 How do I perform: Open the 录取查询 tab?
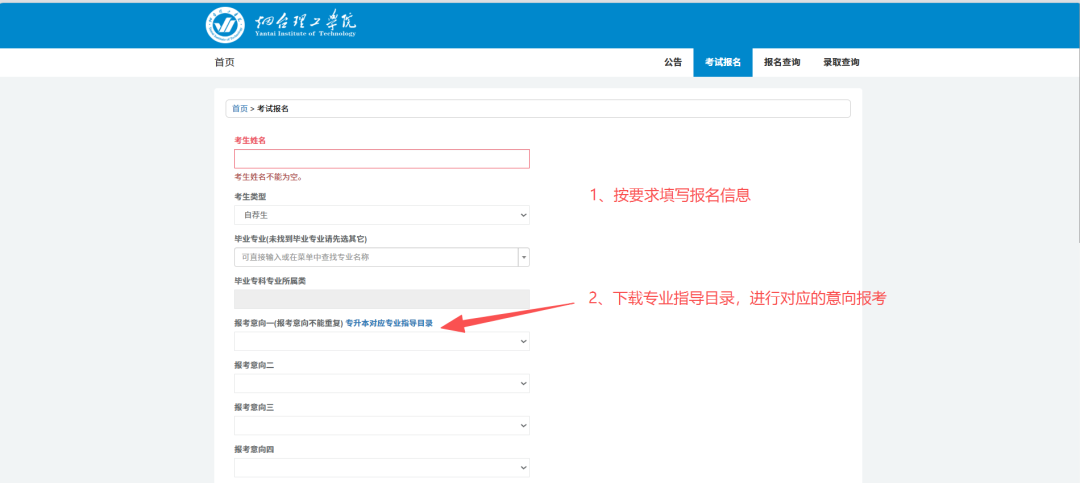(x=841, y=62)
